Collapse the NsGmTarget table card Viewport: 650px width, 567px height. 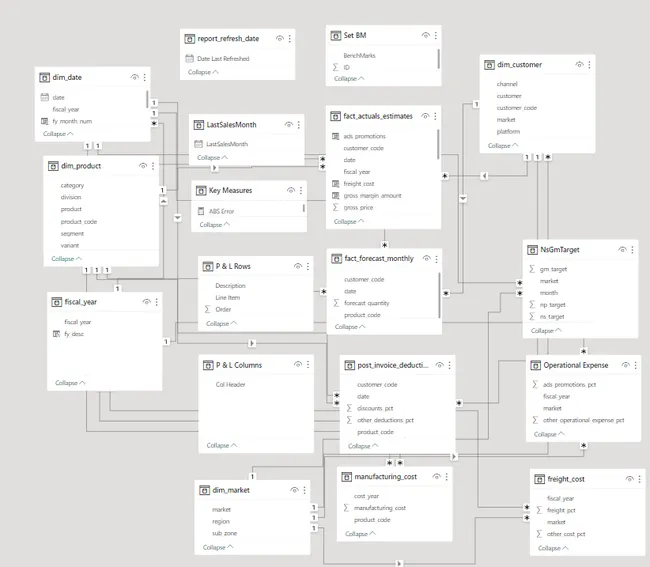tap(546, 331)
